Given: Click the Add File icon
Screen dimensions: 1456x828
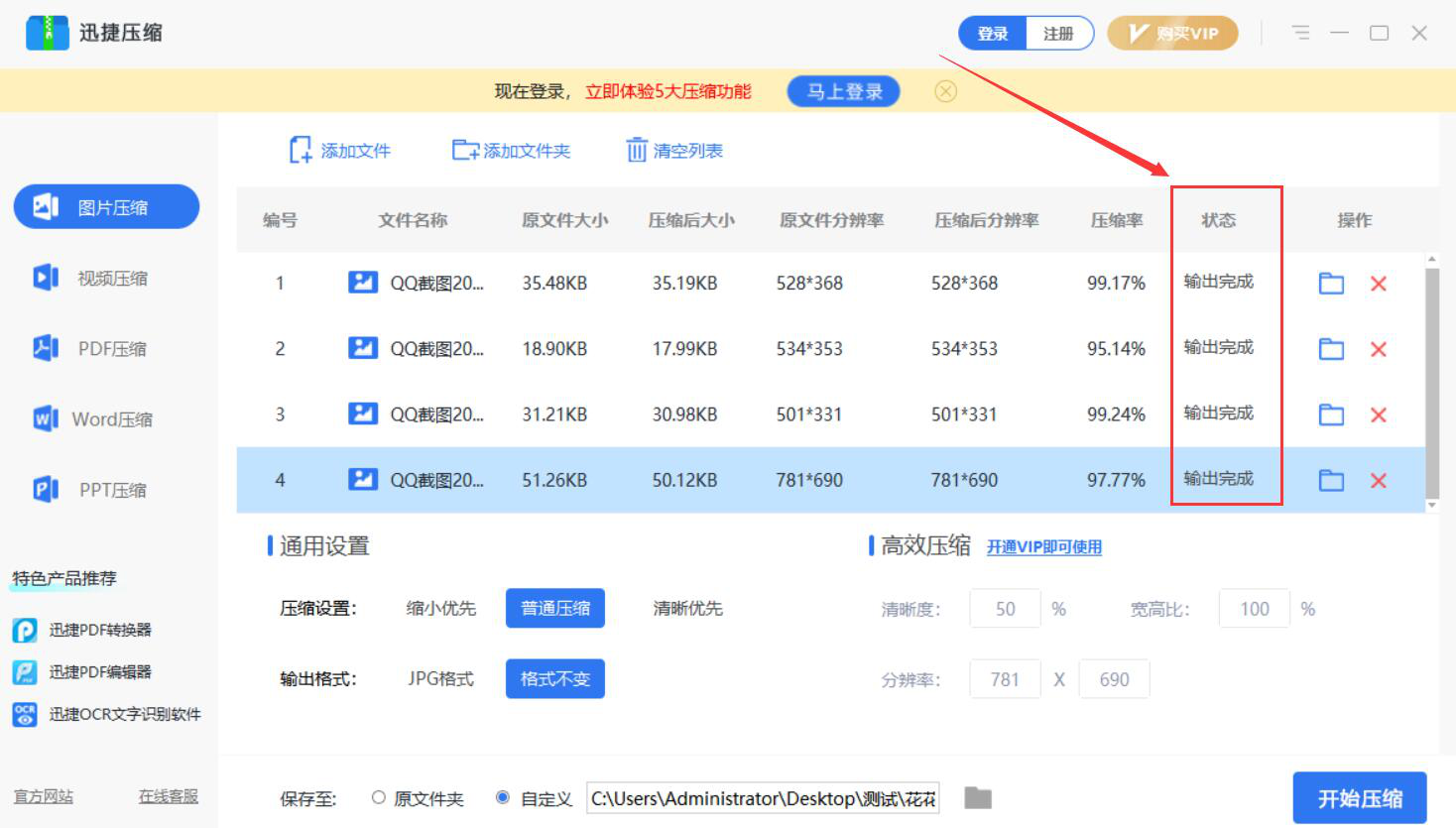Looking at the screenshot, I should coord(301,151).
